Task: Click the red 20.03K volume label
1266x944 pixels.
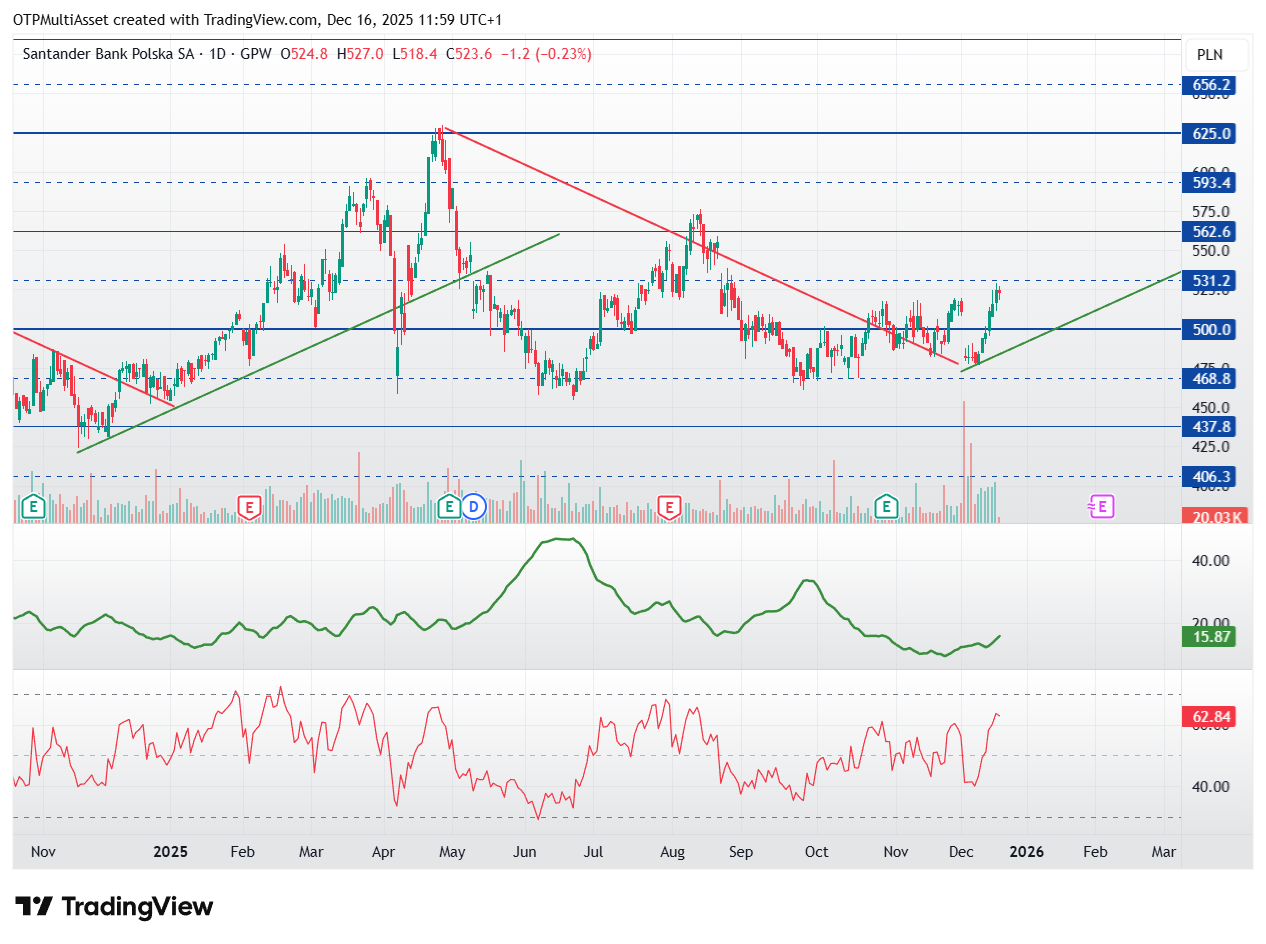Action: pyautogui.click(x=1214, y=516)
